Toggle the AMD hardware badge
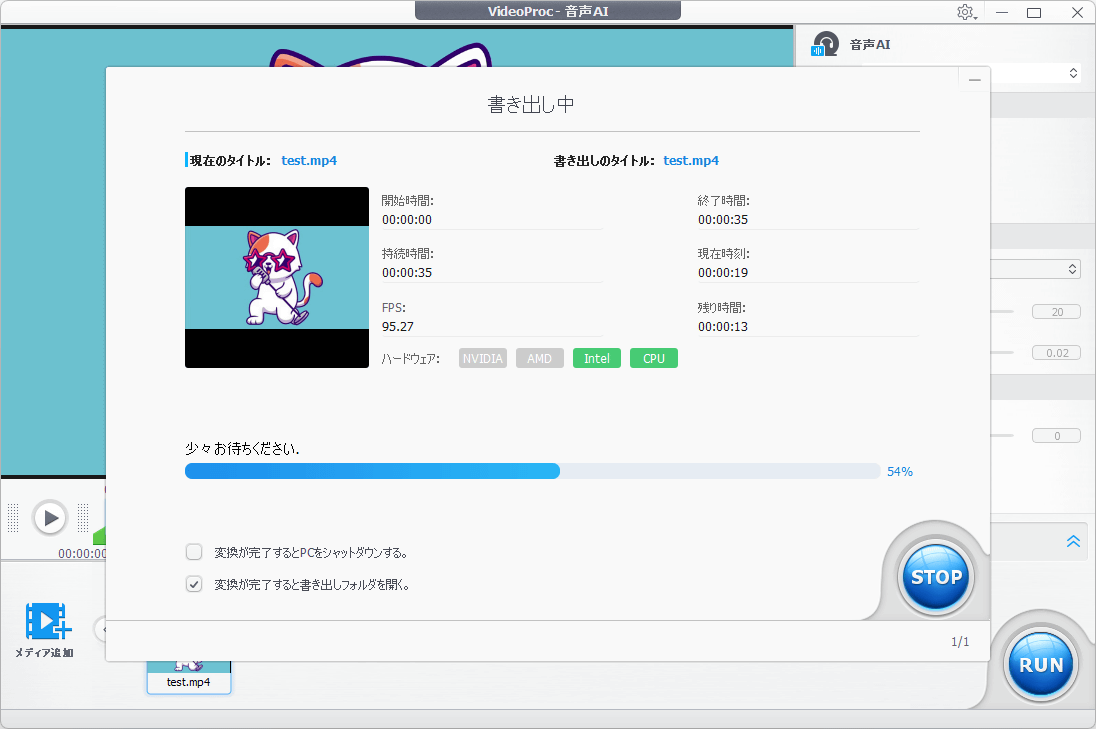This screenshot has width=1096, height=729. point(539,358)
